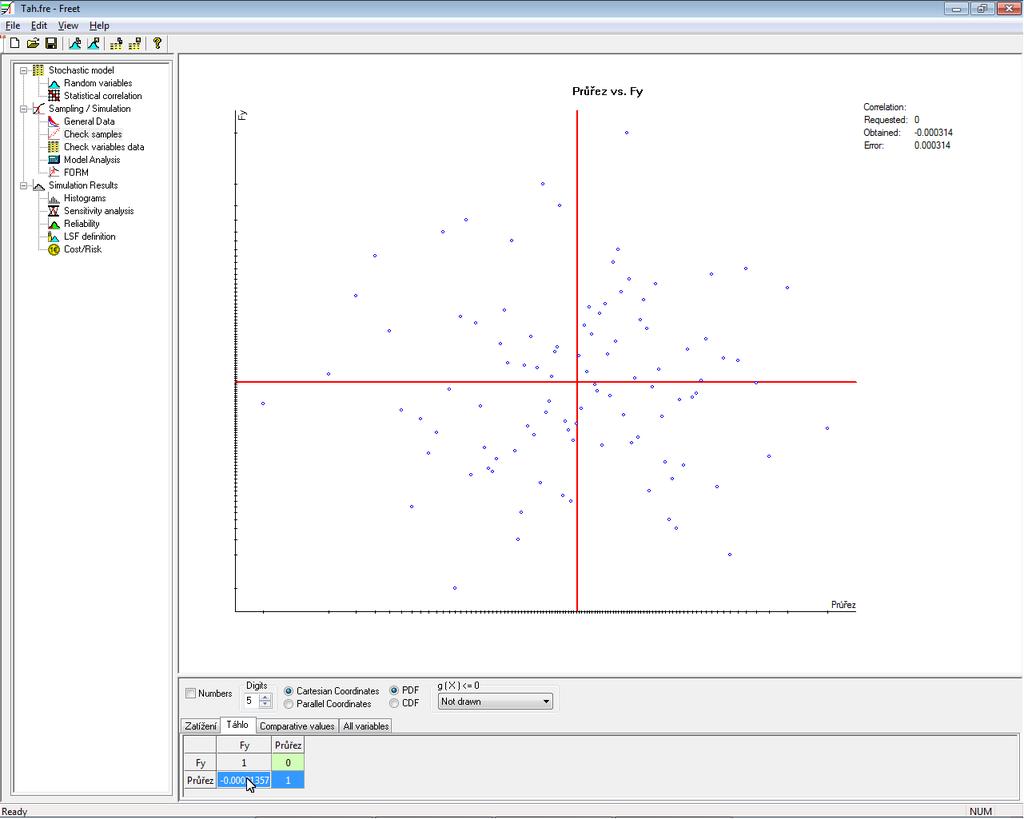The width and height of the screenshot is (1024, 819).
Task: Click the Fy column header
Action: [x=244, y=745]
